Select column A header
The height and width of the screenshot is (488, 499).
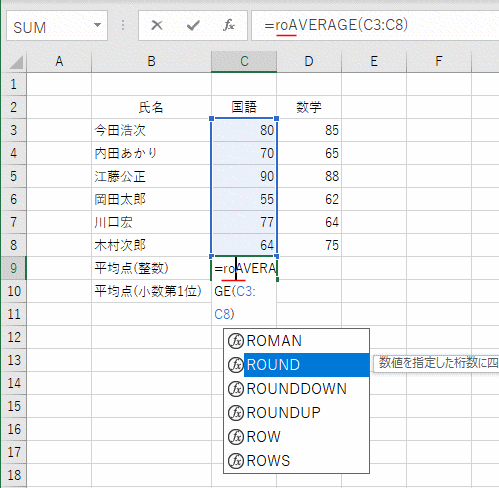coord(59,62)
